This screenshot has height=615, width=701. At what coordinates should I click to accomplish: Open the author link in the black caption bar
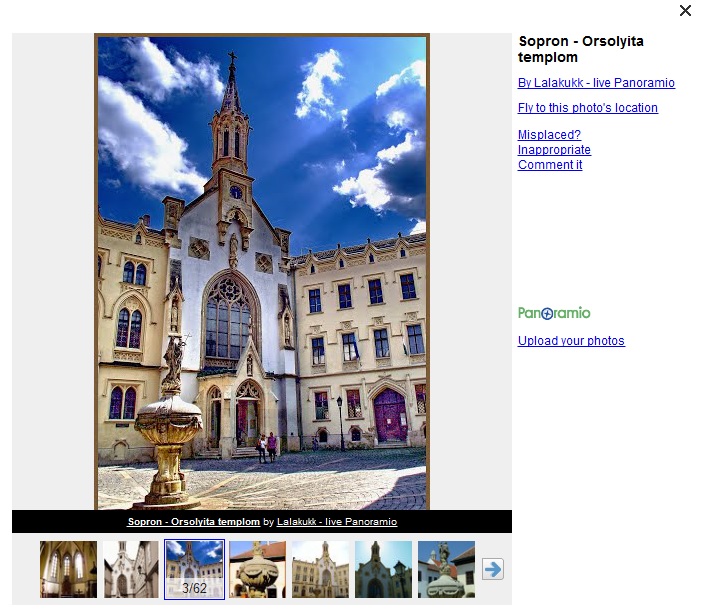point(337,522)
